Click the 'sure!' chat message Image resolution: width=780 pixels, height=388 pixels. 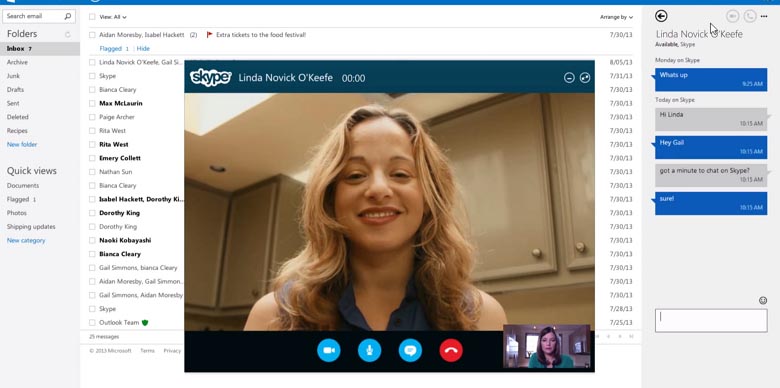coord(711,203)
